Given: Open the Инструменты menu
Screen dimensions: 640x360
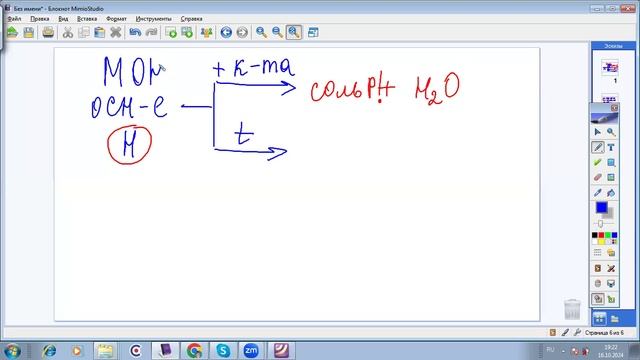Looking at the screenshot, I should pos(153,19).
